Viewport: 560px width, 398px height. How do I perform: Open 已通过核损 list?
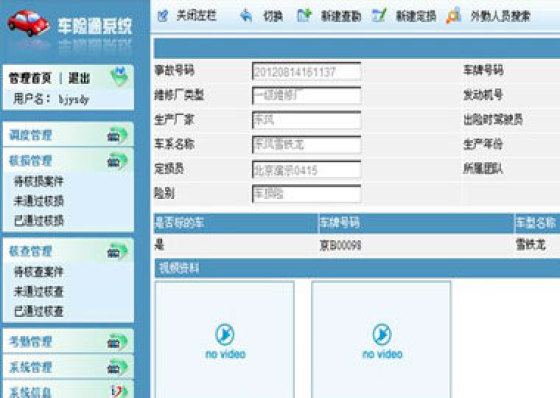[39, 221]
